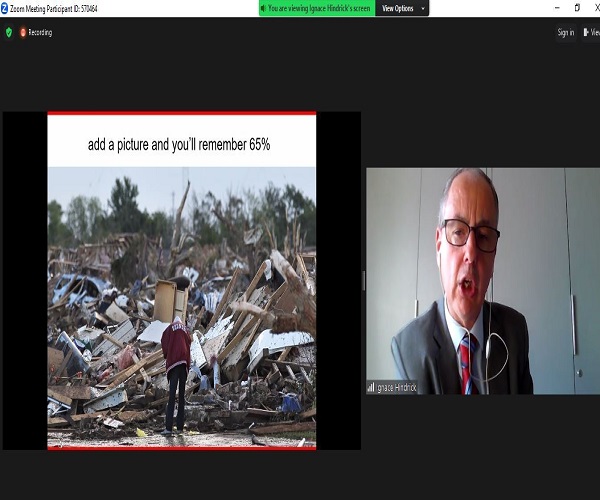Viewport: 600px width, 500px height.
Task: Click the Zoom logo in the title bar
Action: click(x=4, y=8)
